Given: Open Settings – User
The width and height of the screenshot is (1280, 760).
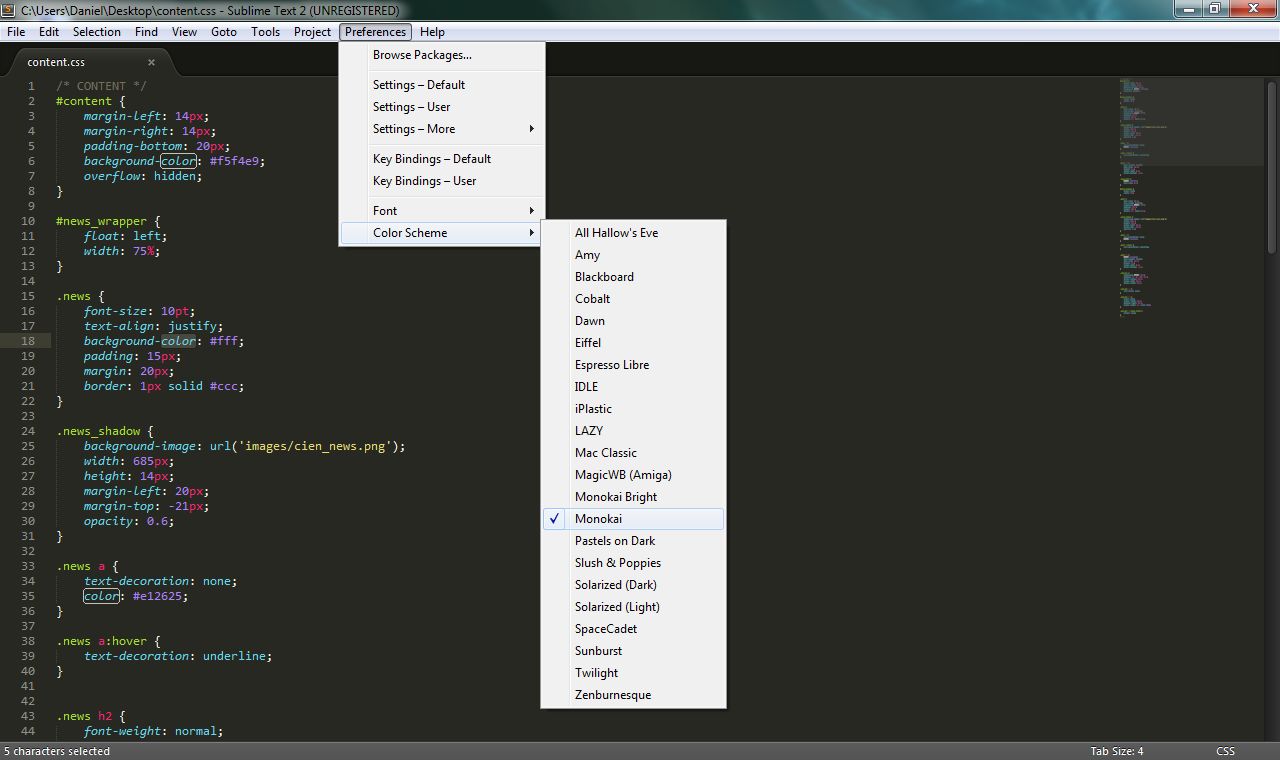Looking at the screenshot, I should (x=442, y=107).
